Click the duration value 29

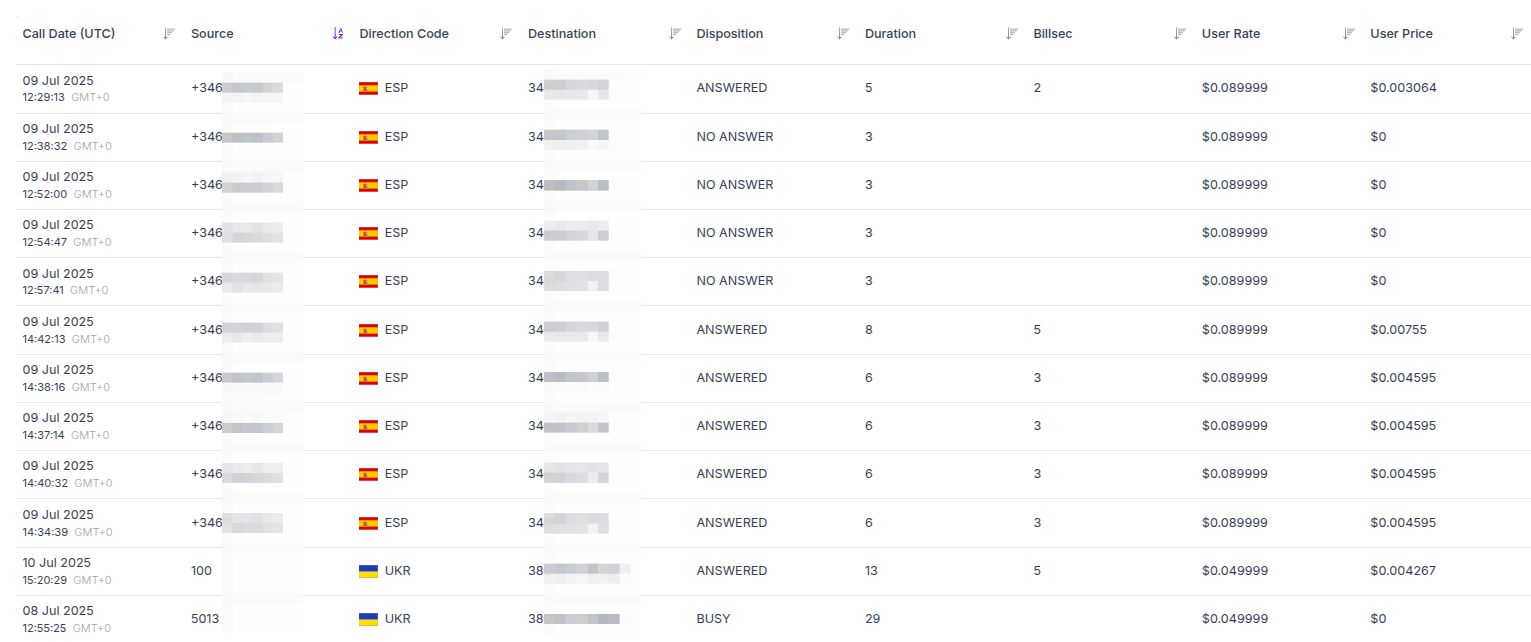(872, 619)
